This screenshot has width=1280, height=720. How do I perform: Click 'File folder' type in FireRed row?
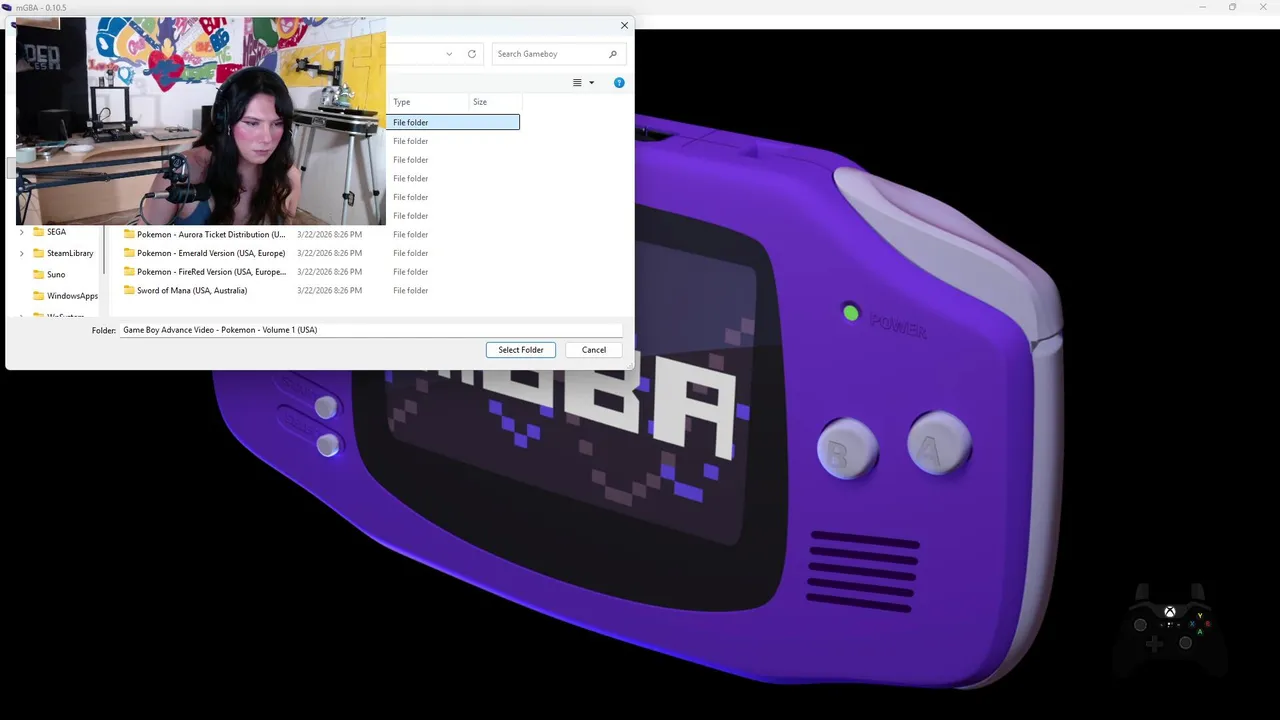point(411,272)
